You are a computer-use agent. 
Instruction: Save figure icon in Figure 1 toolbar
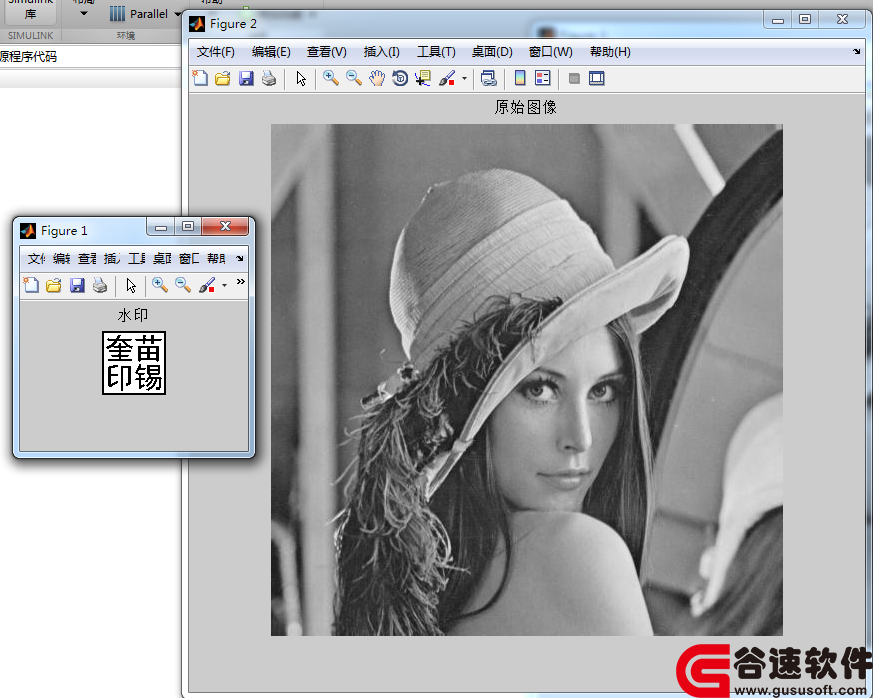77,285
